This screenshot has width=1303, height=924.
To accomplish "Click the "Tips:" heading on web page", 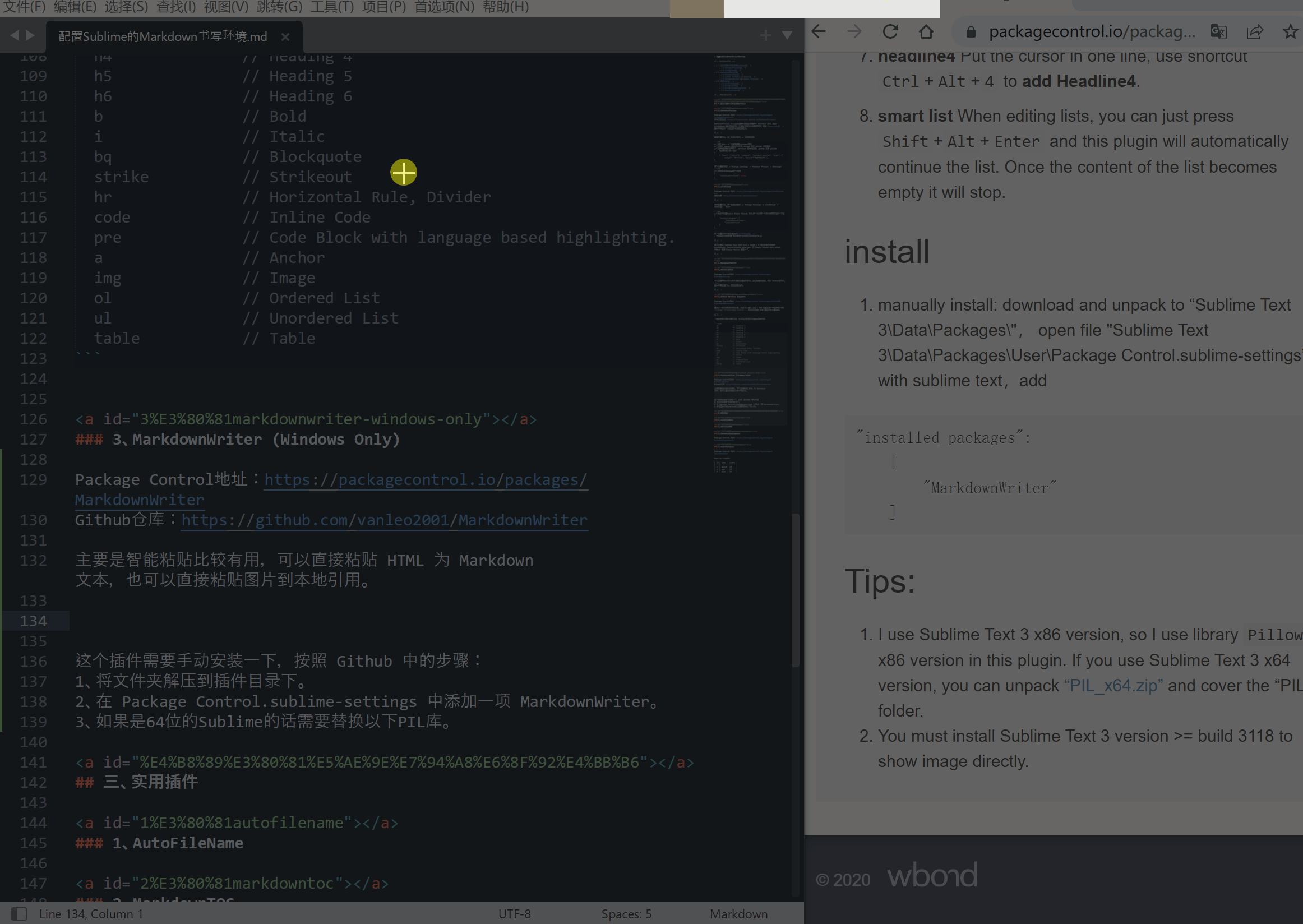I will [880, 581].
